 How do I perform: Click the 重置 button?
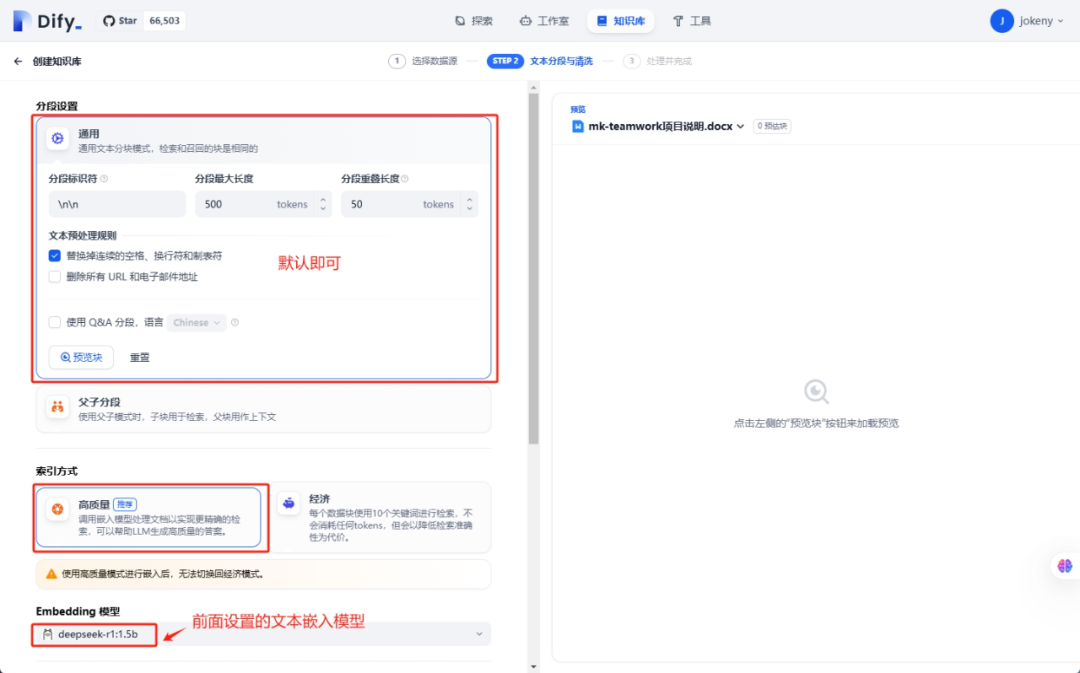(140, 358)
